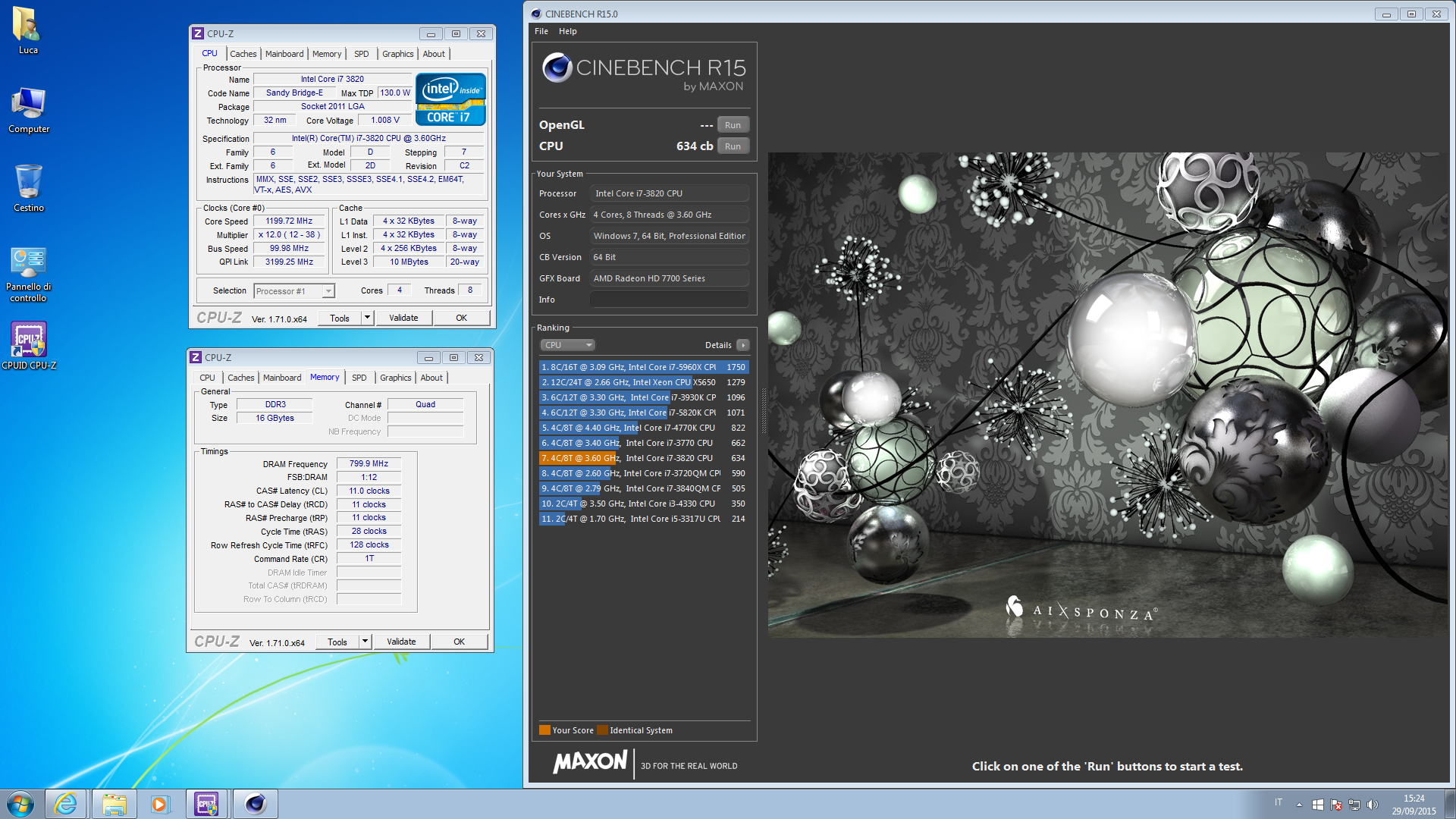Open Windows Media Player from taskbar
1456x819 pixels.
tap(160, 804)
